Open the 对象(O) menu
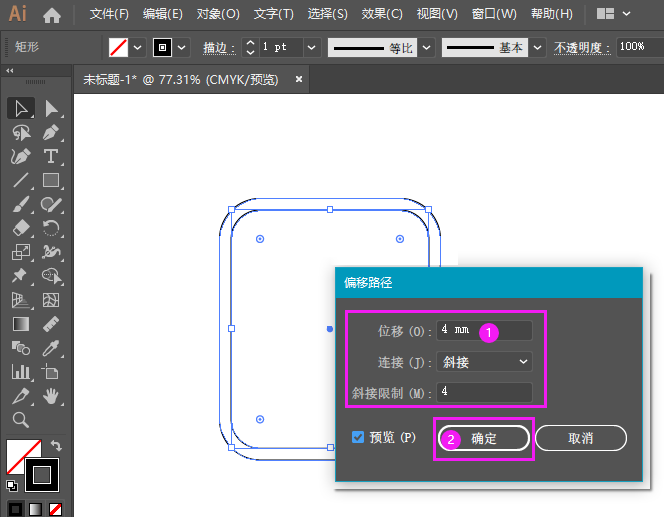664x517 pixels. tap(218, 15)
